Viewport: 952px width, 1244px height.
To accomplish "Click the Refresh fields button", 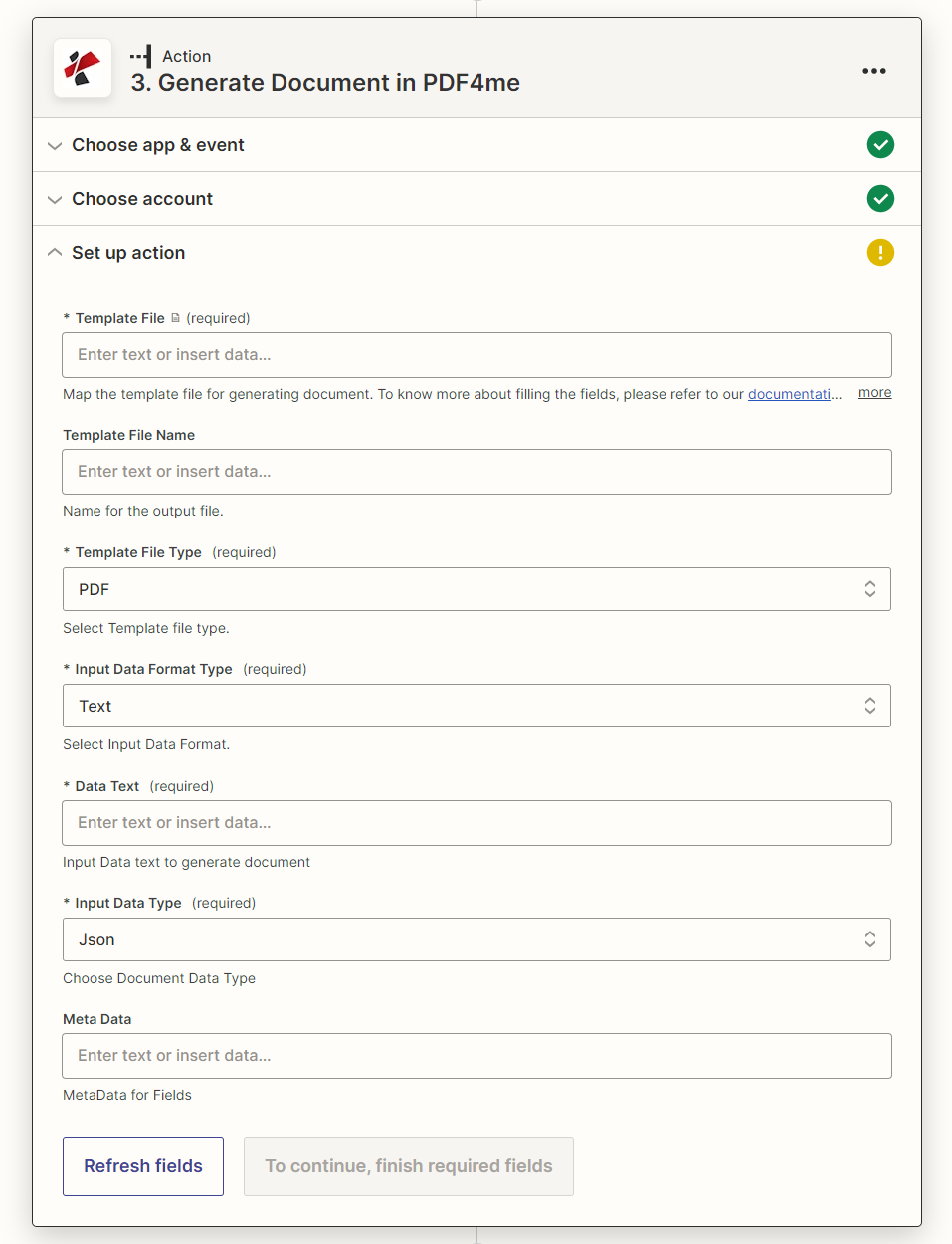I will [142, 1165].
